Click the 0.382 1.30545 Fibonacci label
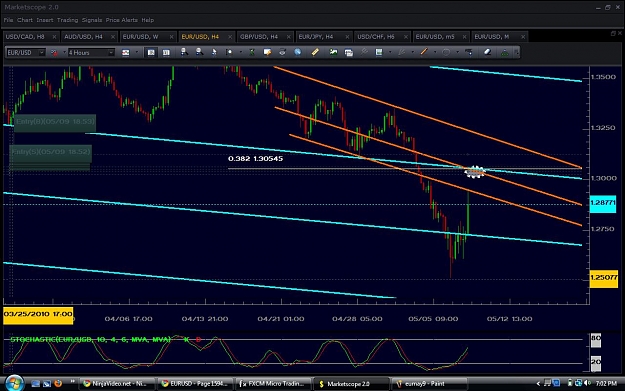Viewport: 625px width, 391px height. (256, 159)
